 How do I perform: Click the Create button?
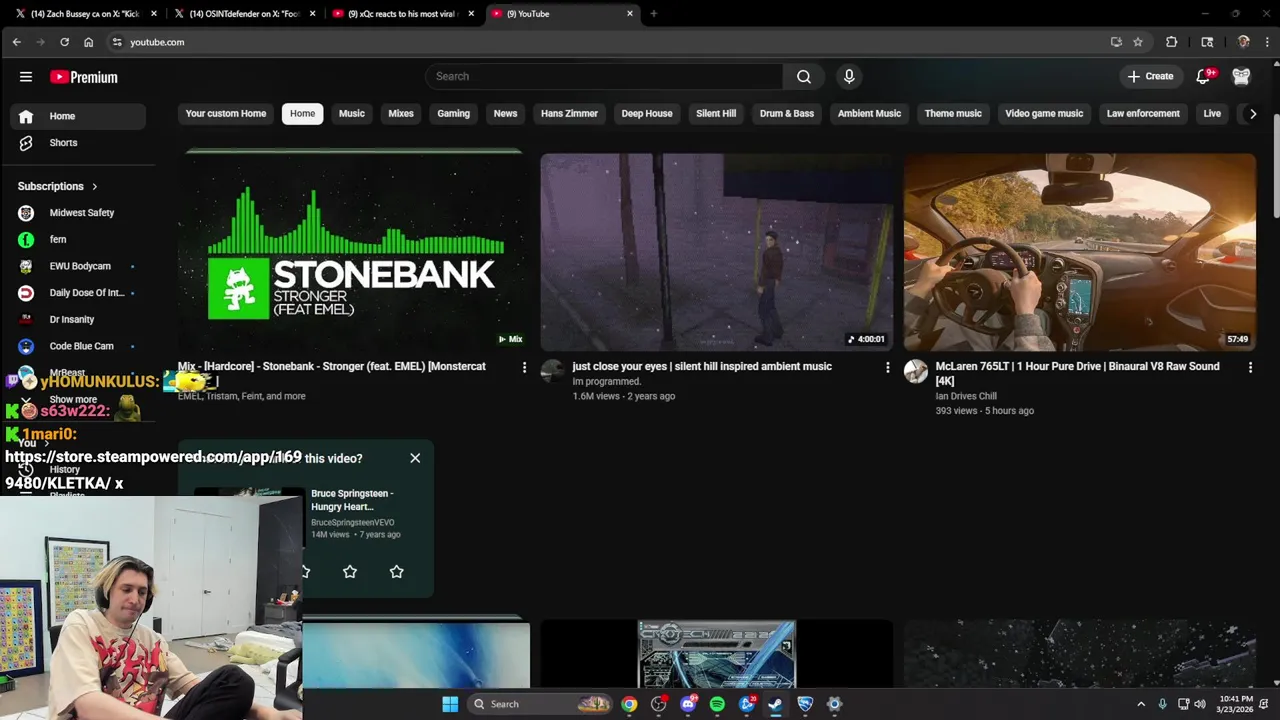(1150, 77)
